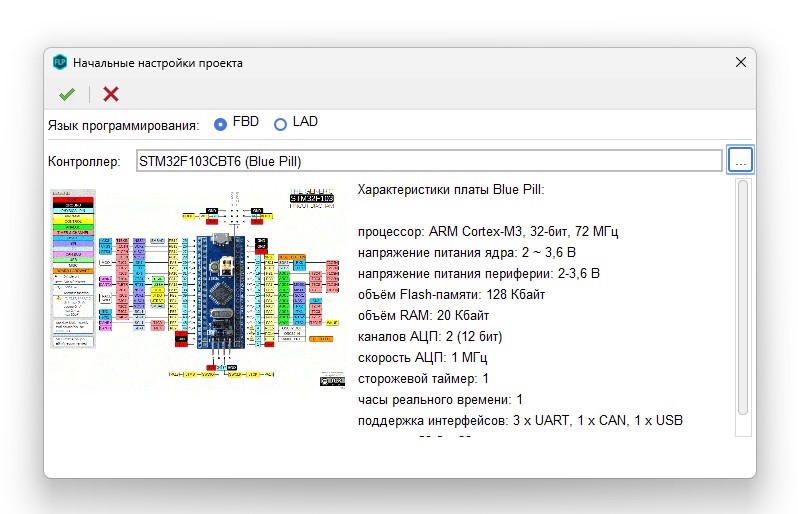Click the 'Язык программирования:' label
Viewport: 798px width, 514px height.
pyautogui.click(x=124, y=126)
